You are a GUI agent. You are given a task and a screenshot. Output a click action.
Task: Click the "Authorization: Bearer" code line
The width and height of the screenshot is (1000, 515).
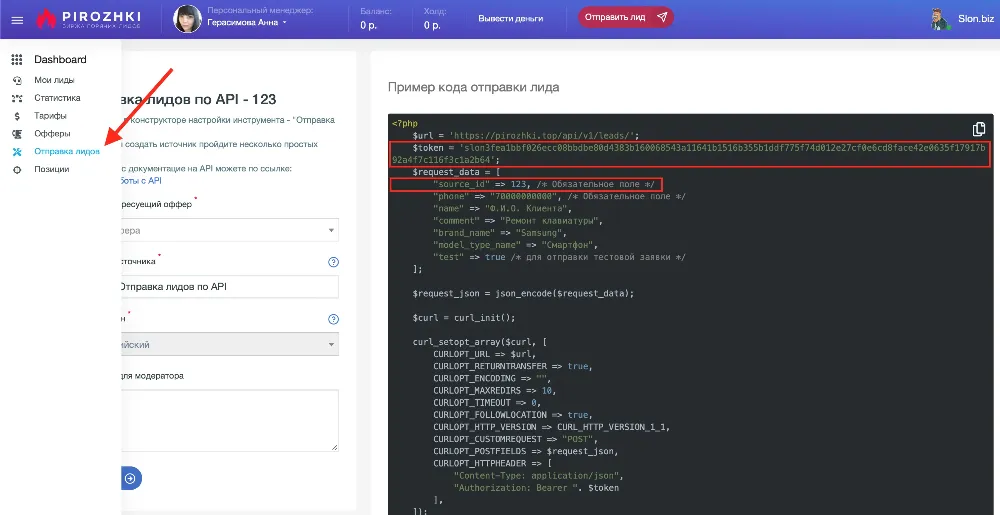[536, 488]
